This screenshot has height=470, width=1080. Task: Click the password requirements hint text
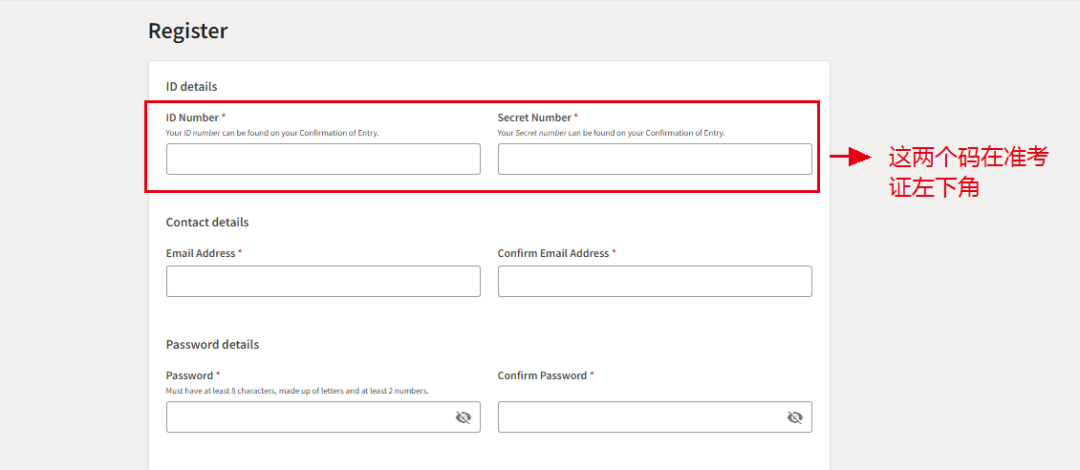[297, 391]
